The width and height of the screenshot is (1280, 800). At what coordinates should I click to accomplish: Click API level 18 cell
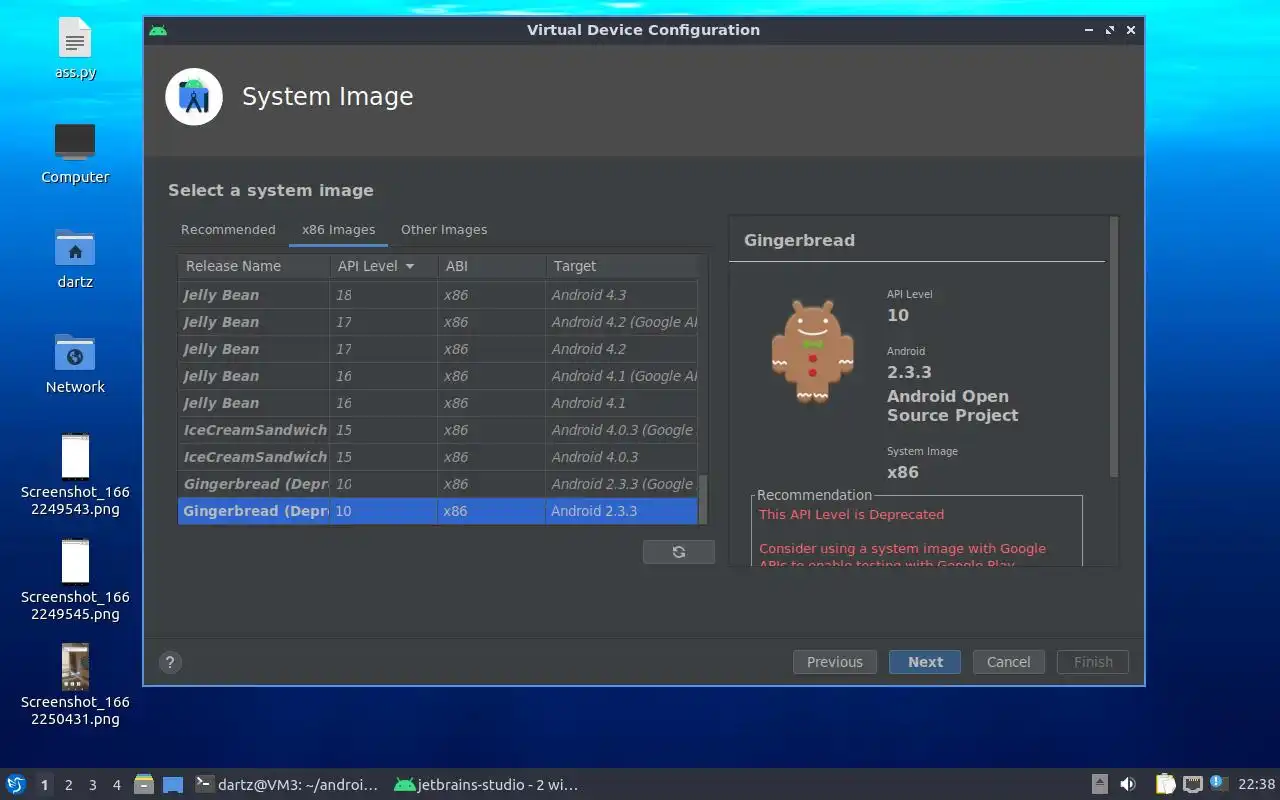click(384, 295)
